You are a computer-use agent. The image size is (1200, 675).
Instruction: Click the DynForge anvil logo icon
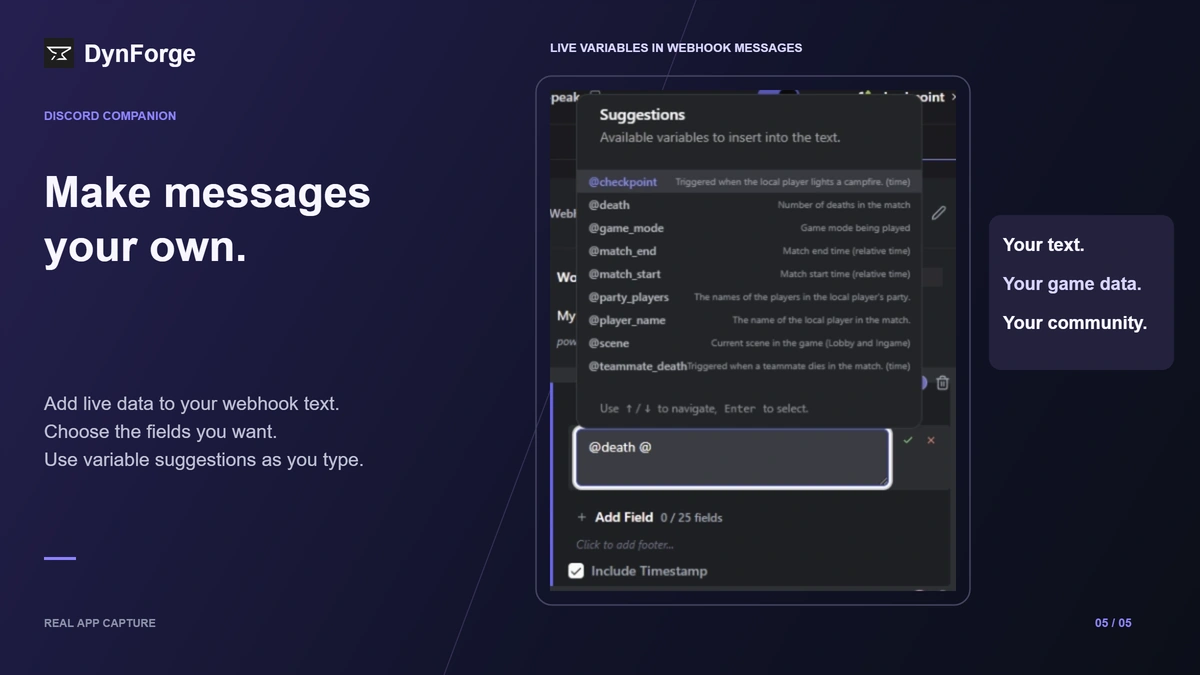click(x=59, y=54)
